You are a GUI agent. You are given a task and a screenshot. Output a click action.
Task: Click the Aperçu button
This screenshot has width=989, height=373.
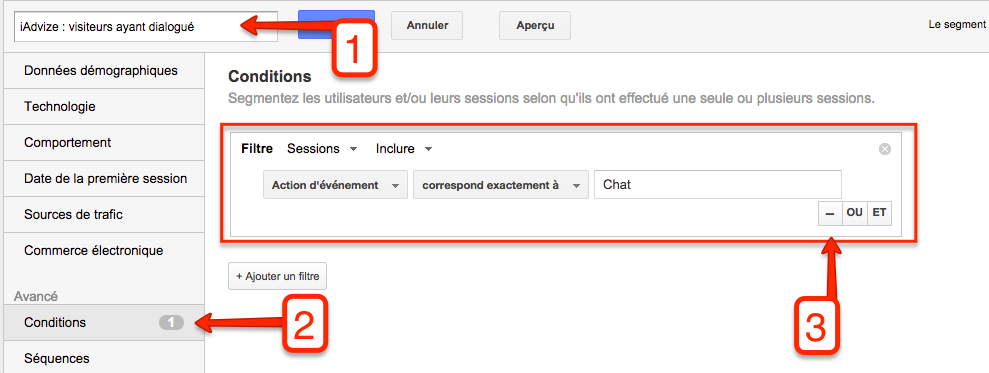pos(535,25)
